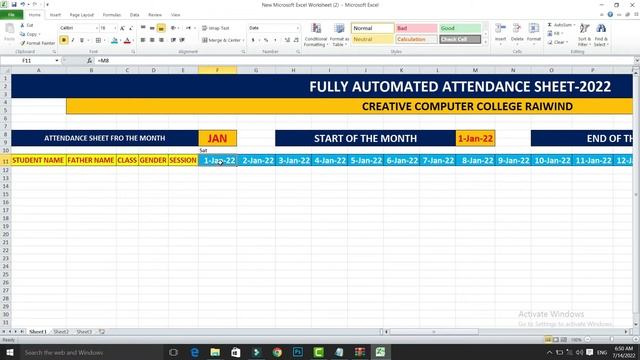Open Google Chrome from the taskbar
The image size is (640, 360).
click(x=277, y=352)
